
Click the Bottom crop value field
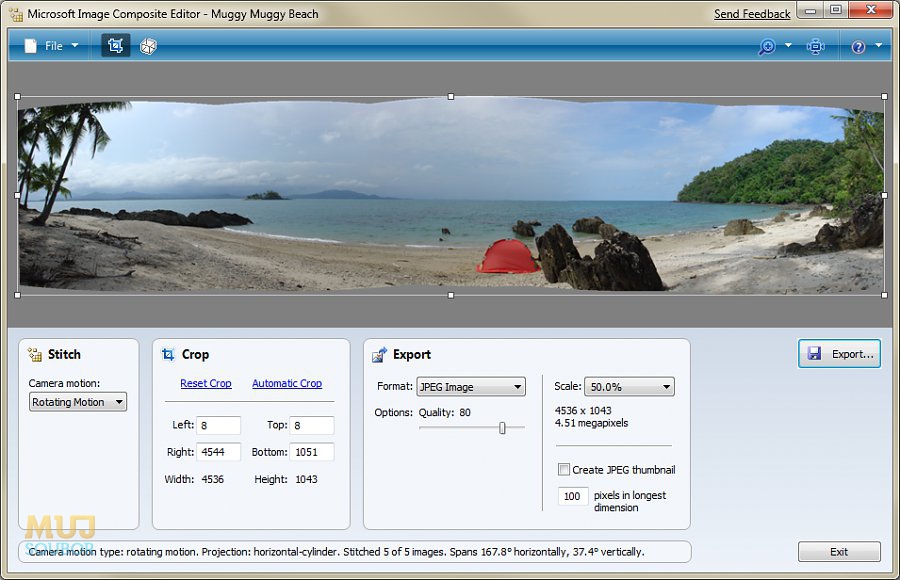click(x=312, y=452)
